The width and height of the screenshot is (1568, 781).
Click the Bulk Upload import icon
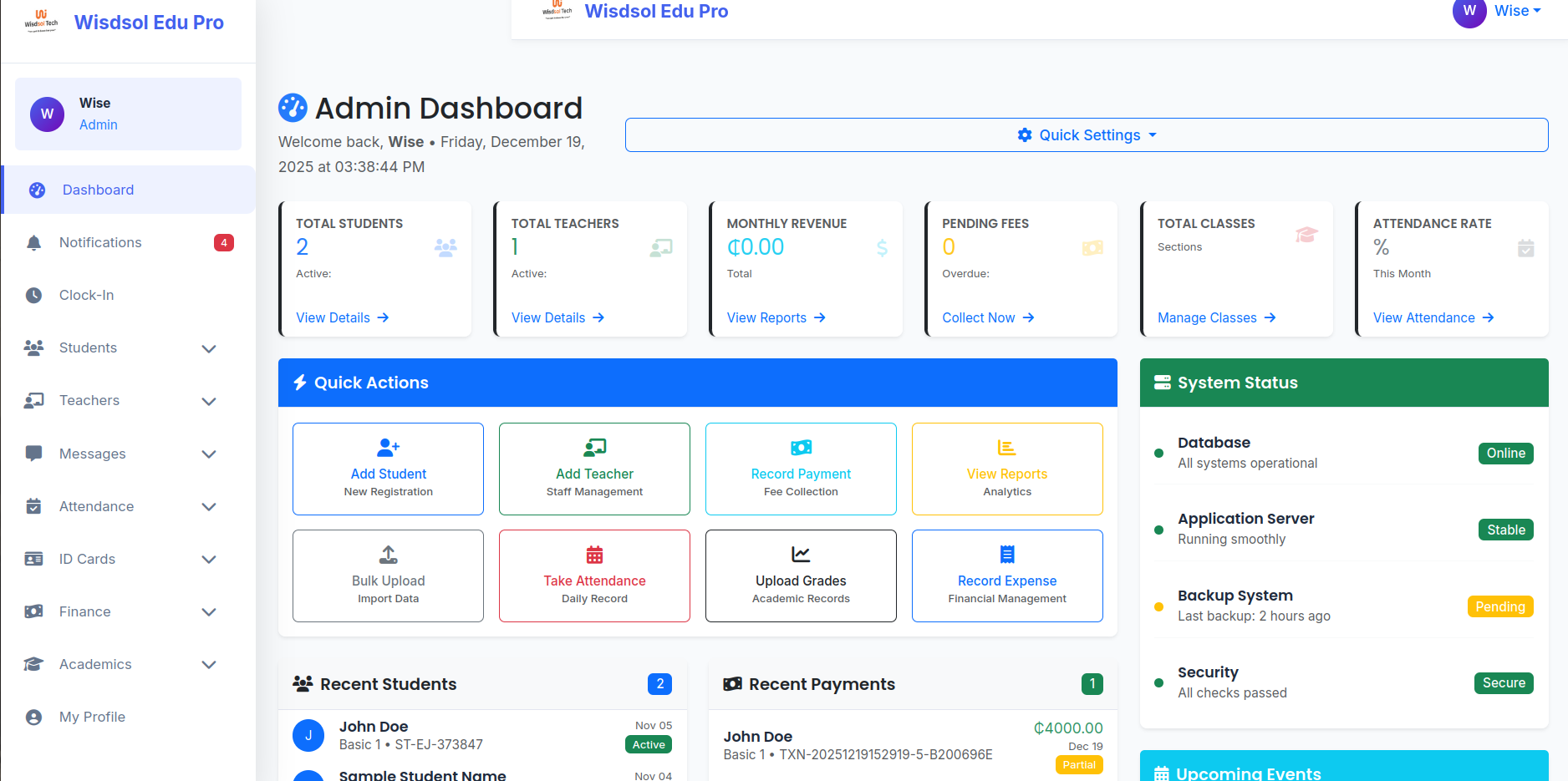387,554
